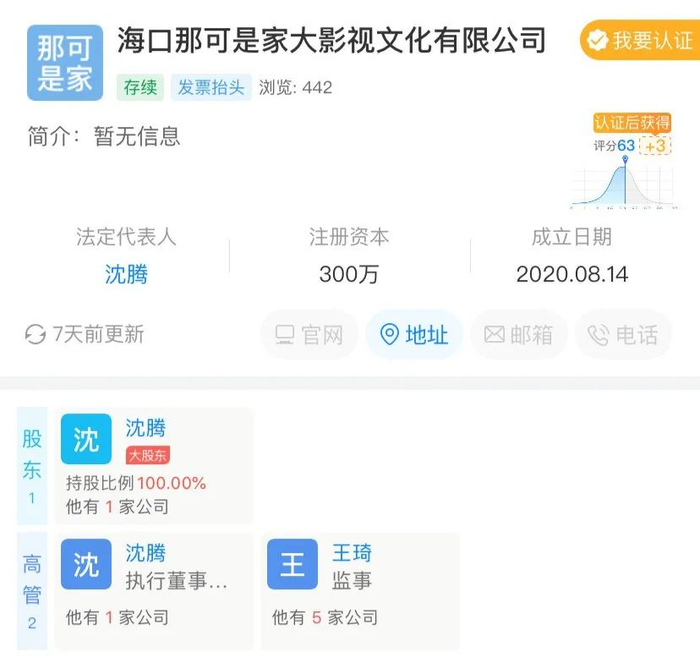Select the 高管 2 side tab
700x658 pixels.
pos(32,591)
